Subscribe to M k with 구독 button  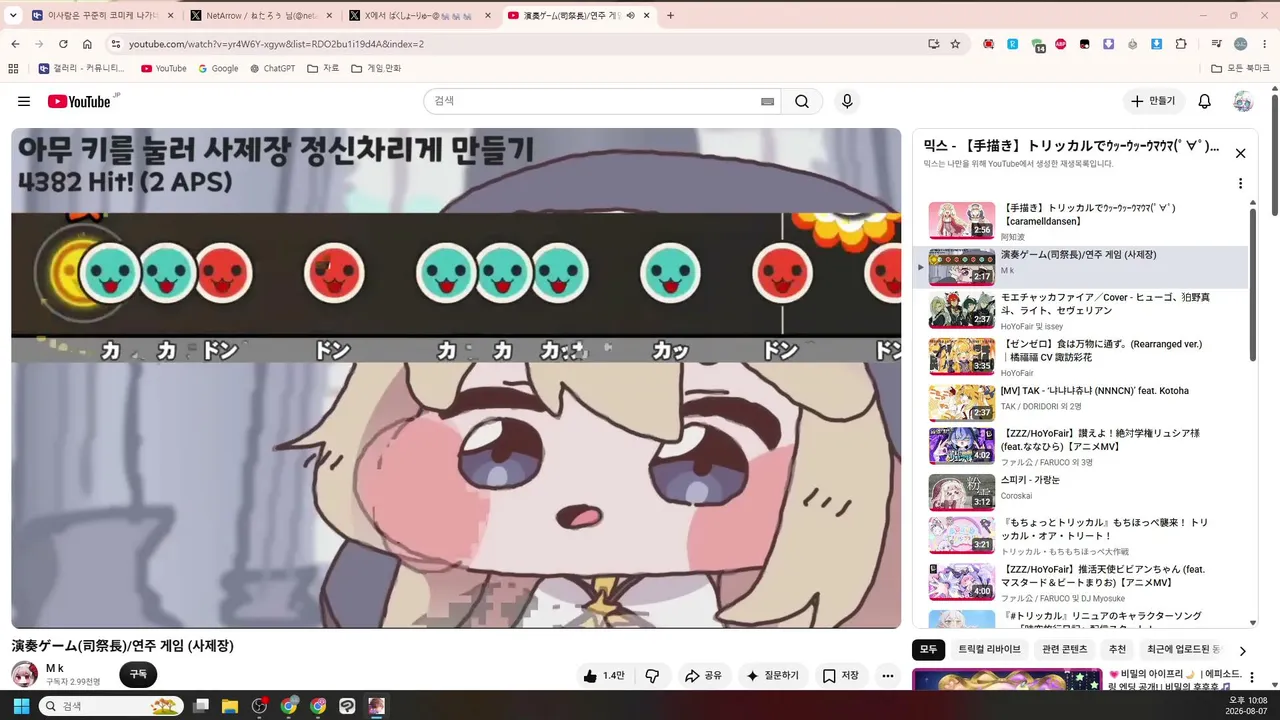pyautogui.click(x=138, y=675)
